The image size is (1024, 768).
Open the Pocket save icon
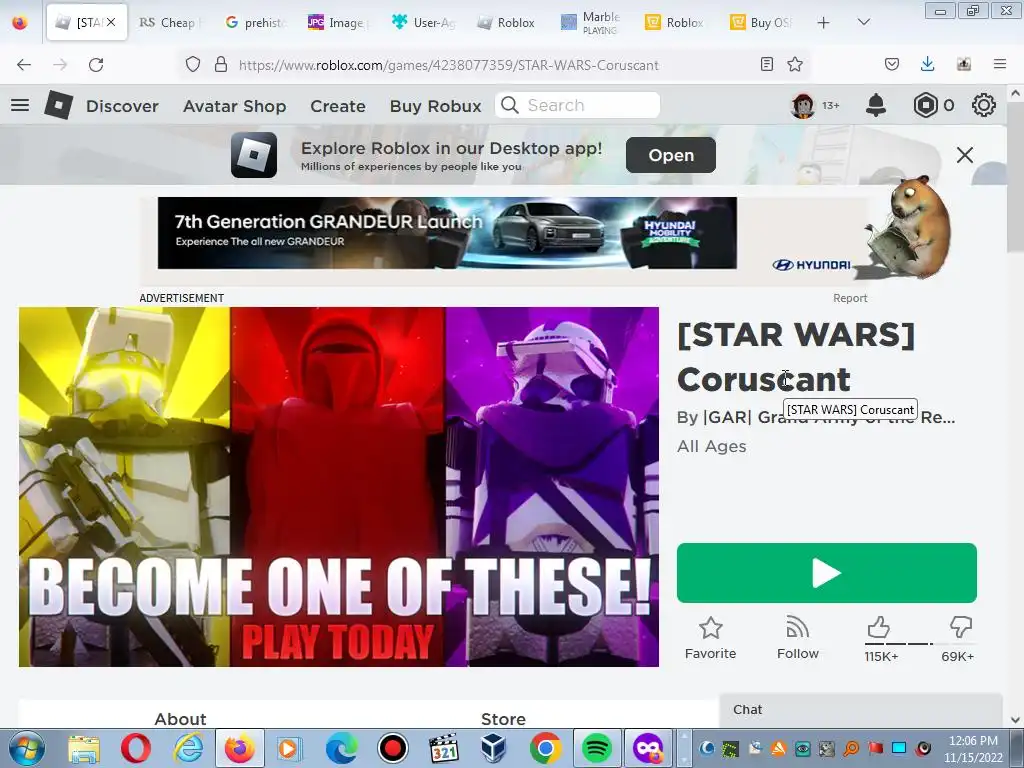click(891, 64)
